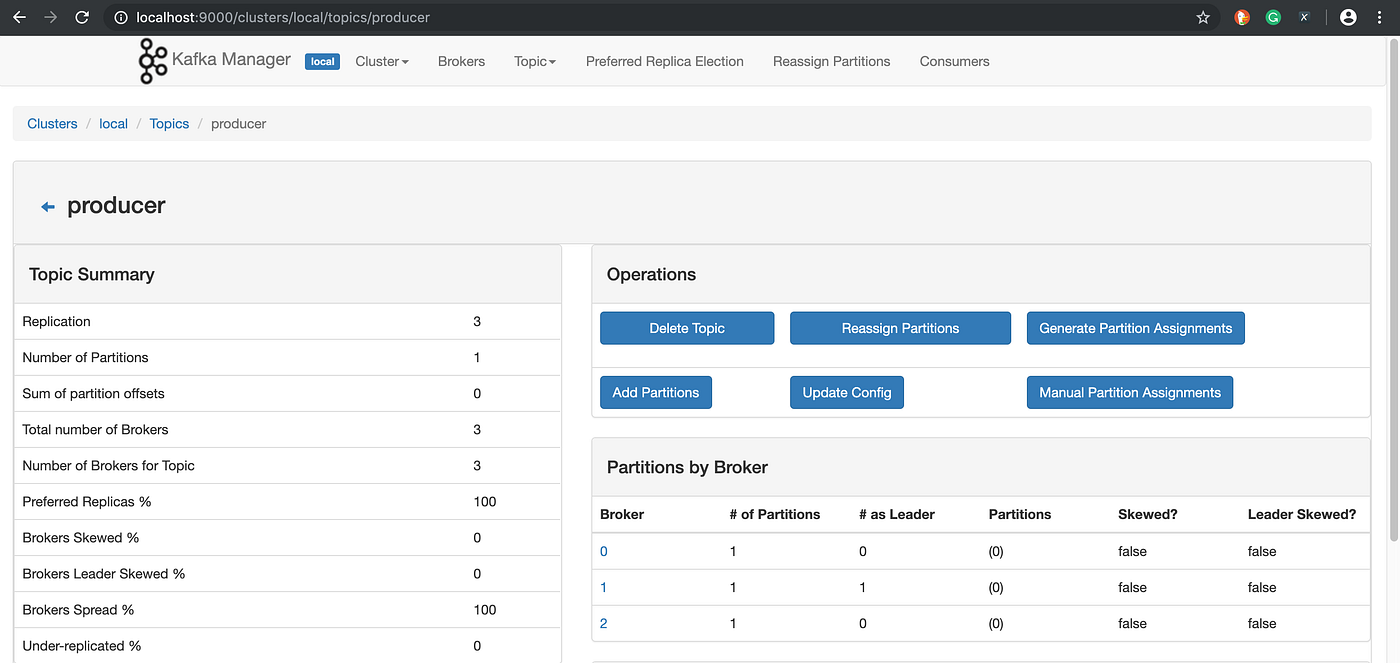Open Update Config for the topic

tap(847, 392)
